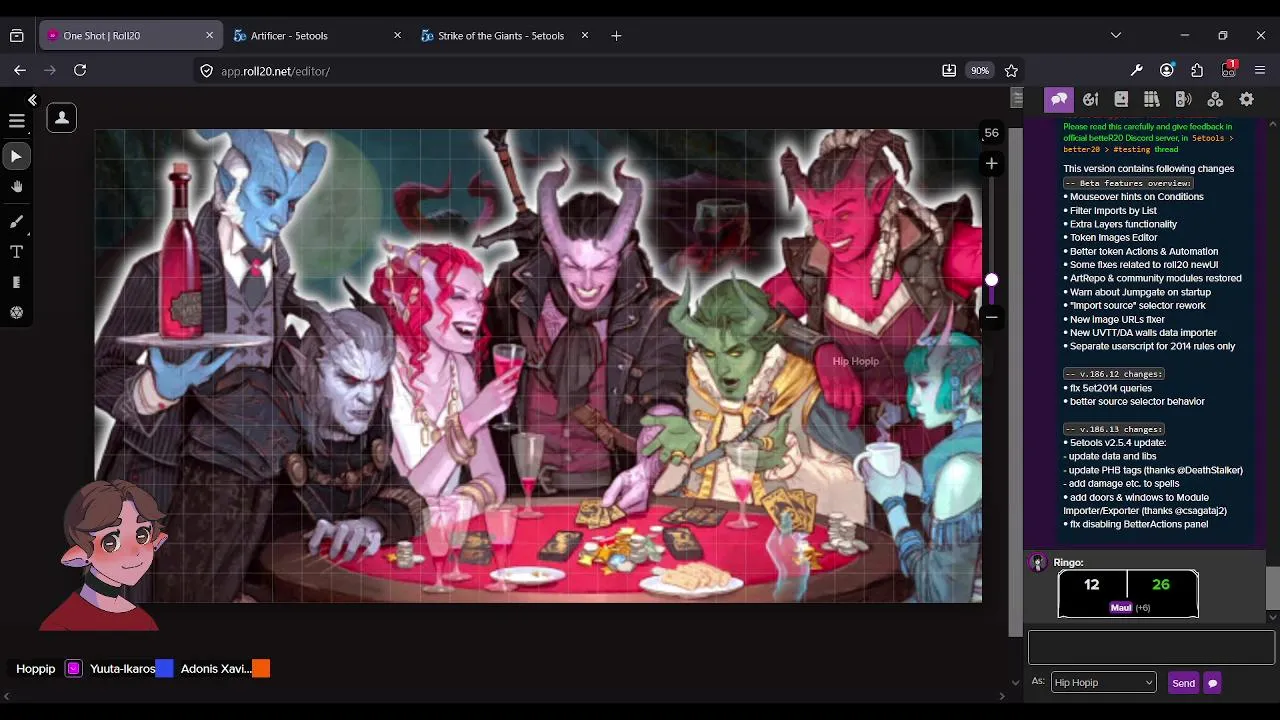Viewport: 1280px width, 720px height.
Task: Click the 90% zoom indicator
Action: (980, 71)
